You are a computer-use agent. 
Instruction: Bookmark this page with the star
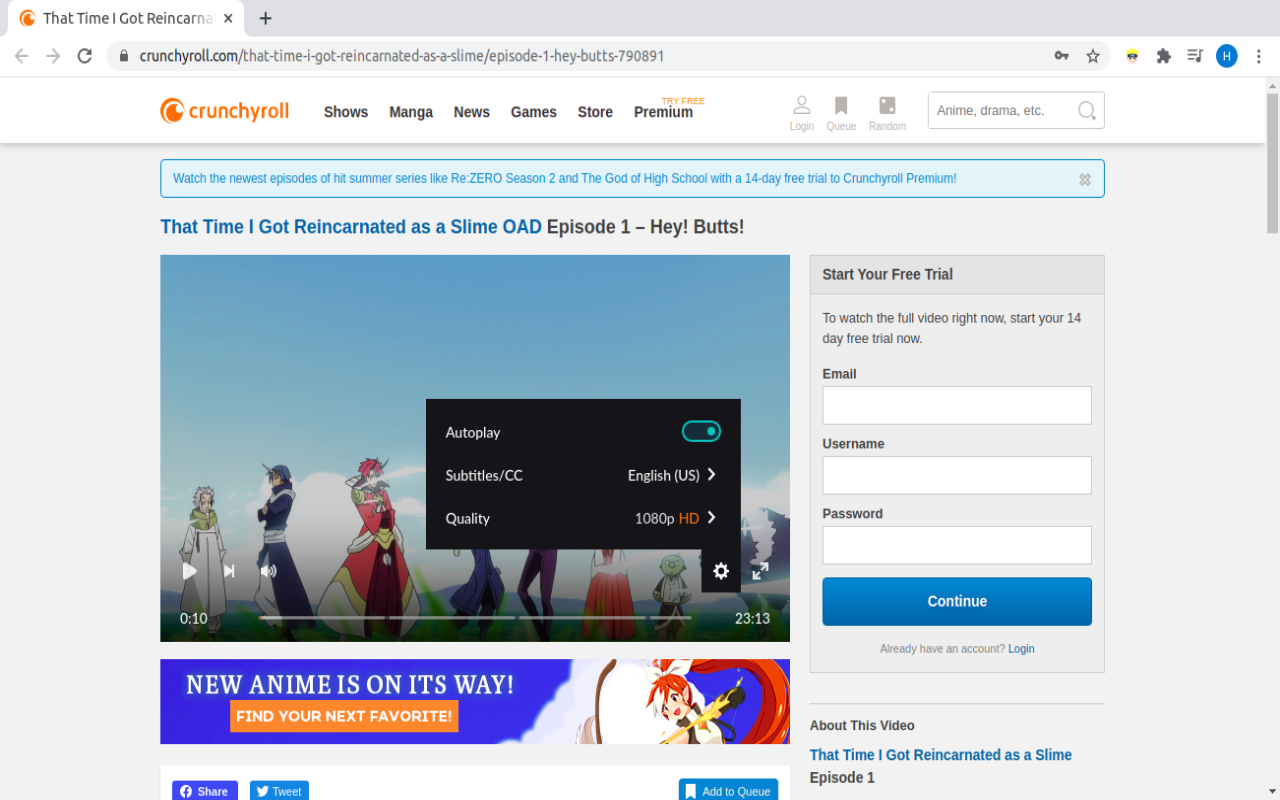point(1093,56)
